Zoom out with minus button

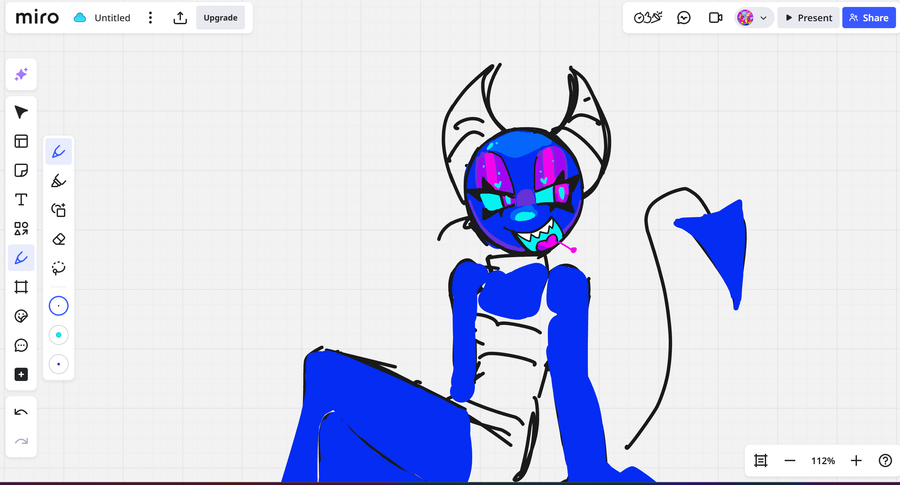(790, 460)
